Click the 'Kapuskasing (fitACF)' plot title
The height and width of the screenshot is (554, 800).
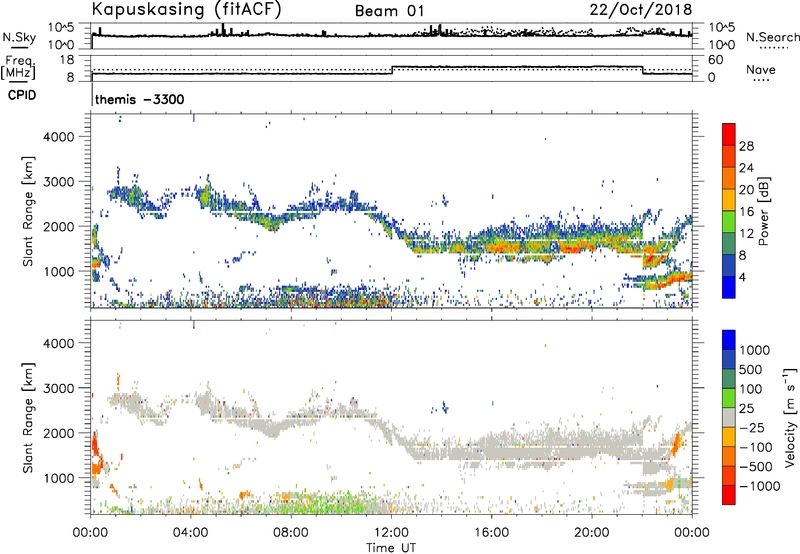[x=186, y=9]
